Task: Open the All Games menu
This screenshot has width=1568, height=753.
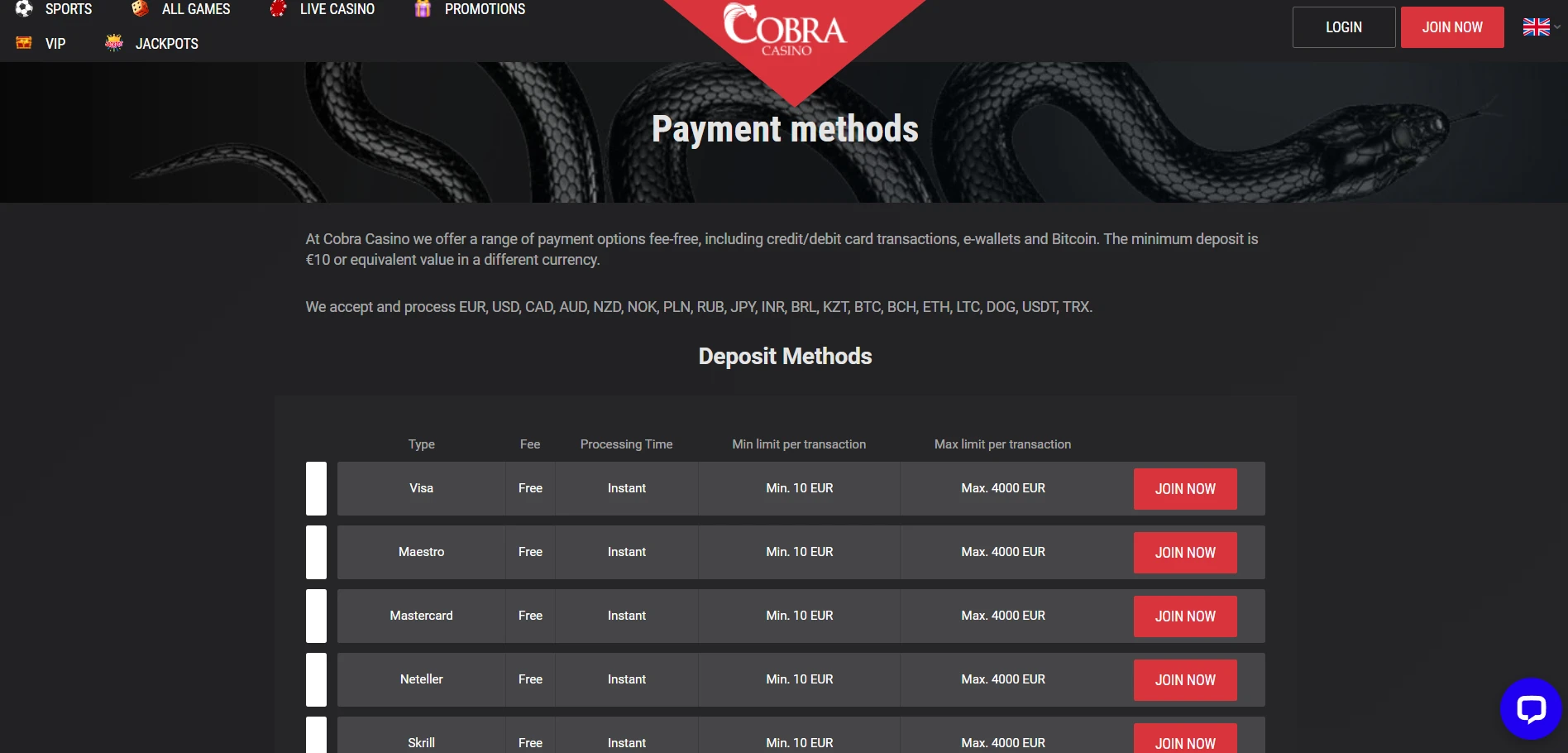Action: coord(196,9)
